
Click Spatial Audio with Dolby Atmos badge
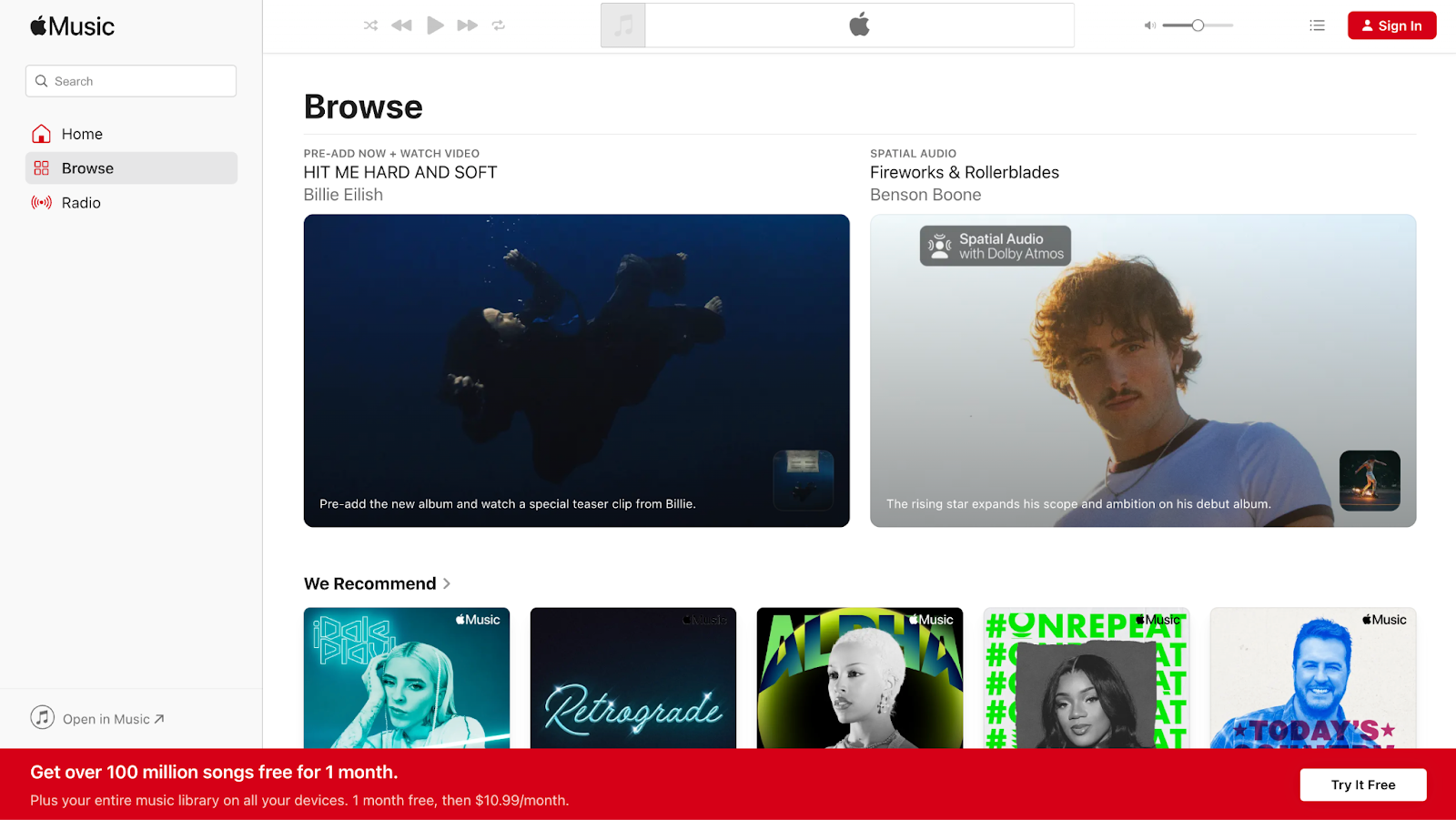click(x=996, y=246)
